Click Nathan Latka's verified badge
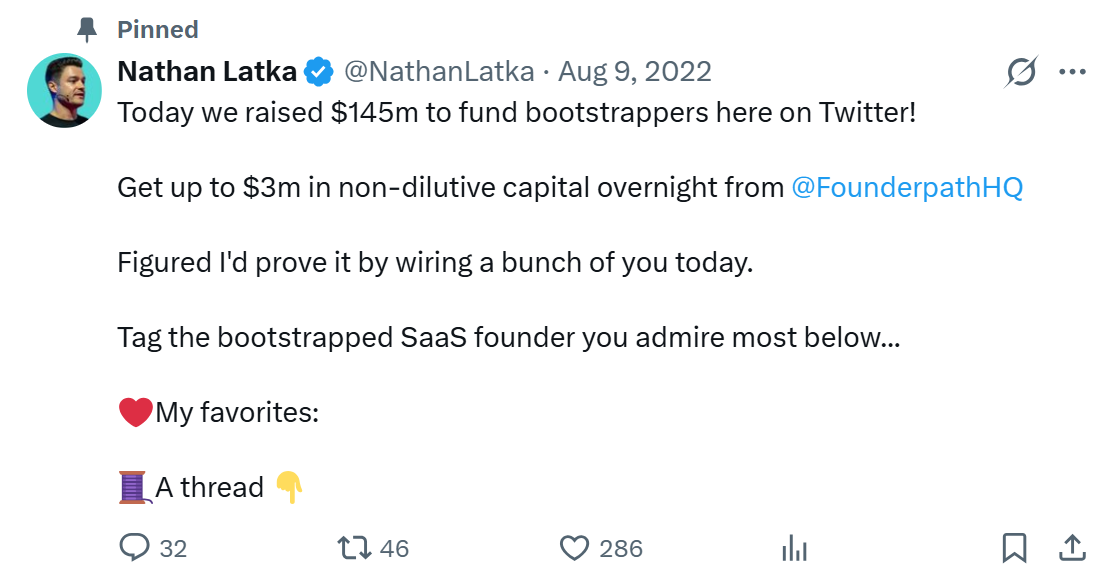1119x585 pixels. [318, 70]
